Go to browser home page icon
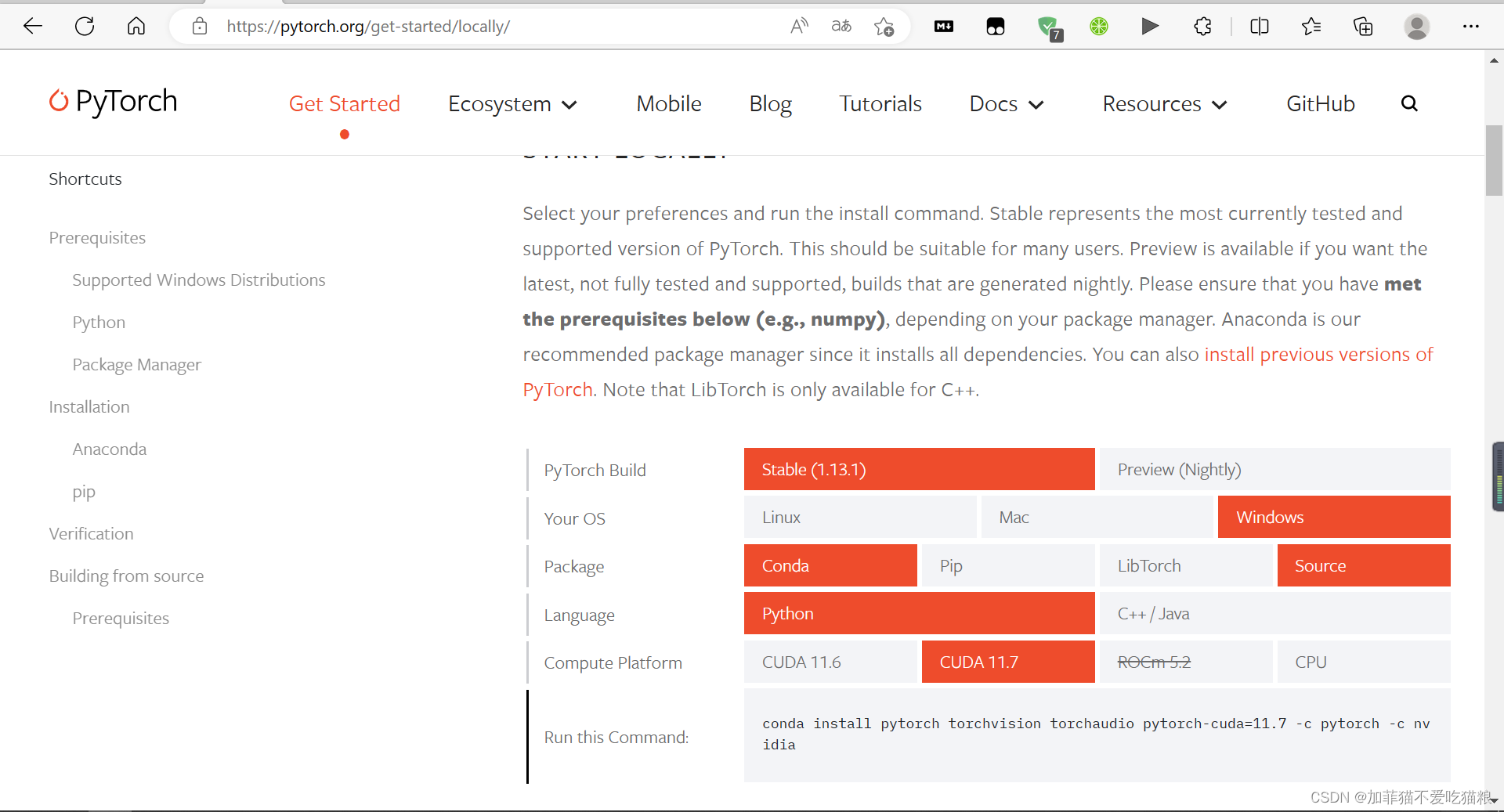Image resolution: width=1504 pixels, height=812 pixels. coord(136,27)
